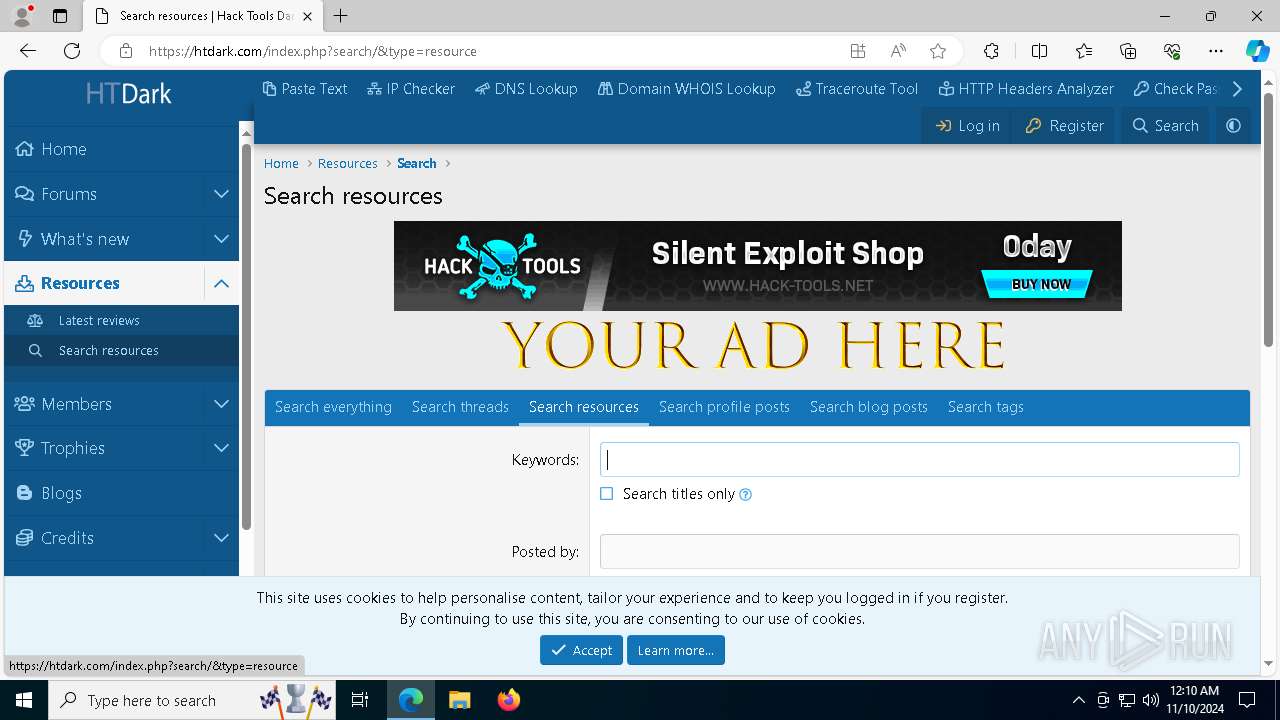Switch to the Search threads tab
The image size is (1280, 720).
click(460, 407)
